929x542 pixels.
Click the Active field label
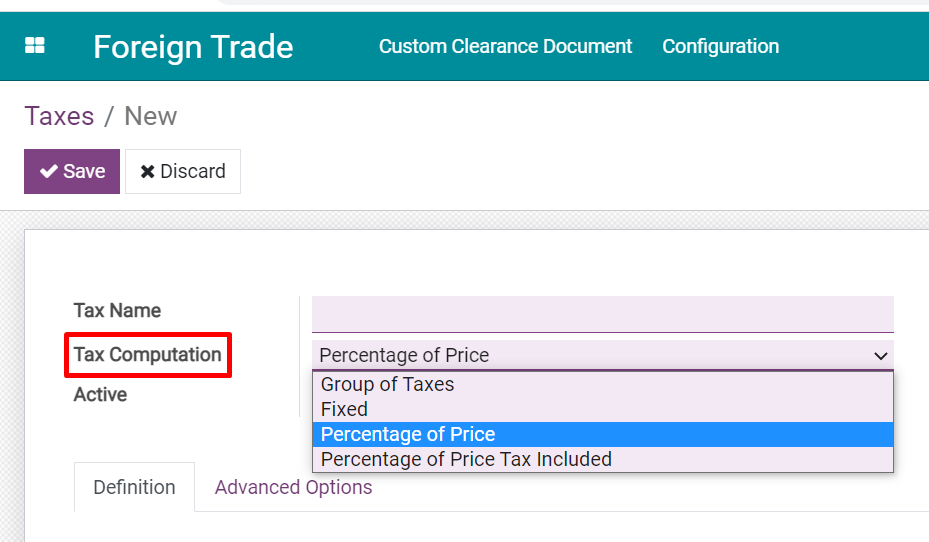[x=100, y=395]
